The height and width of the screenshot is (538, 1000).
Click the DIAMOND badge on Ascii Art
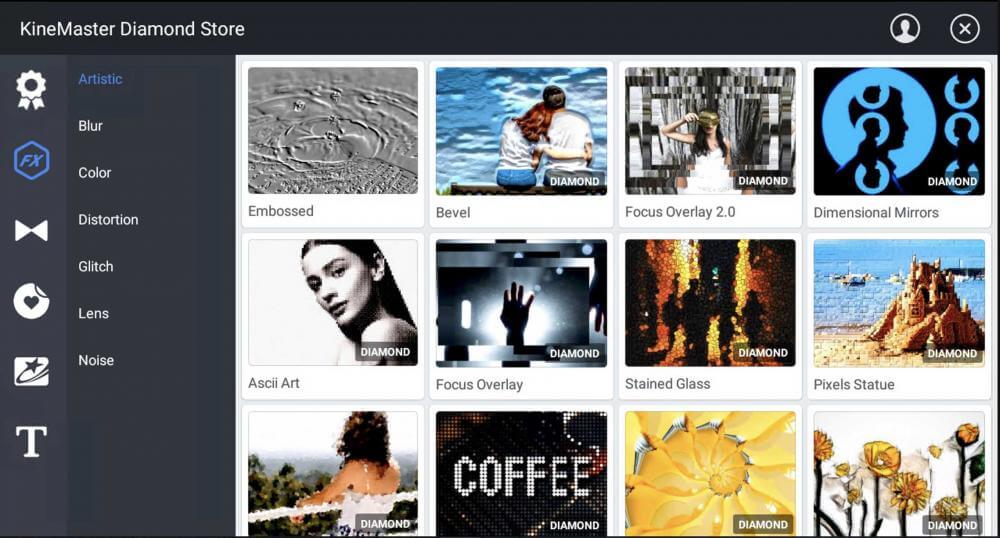pyautogui.click(x=385, y=352)
